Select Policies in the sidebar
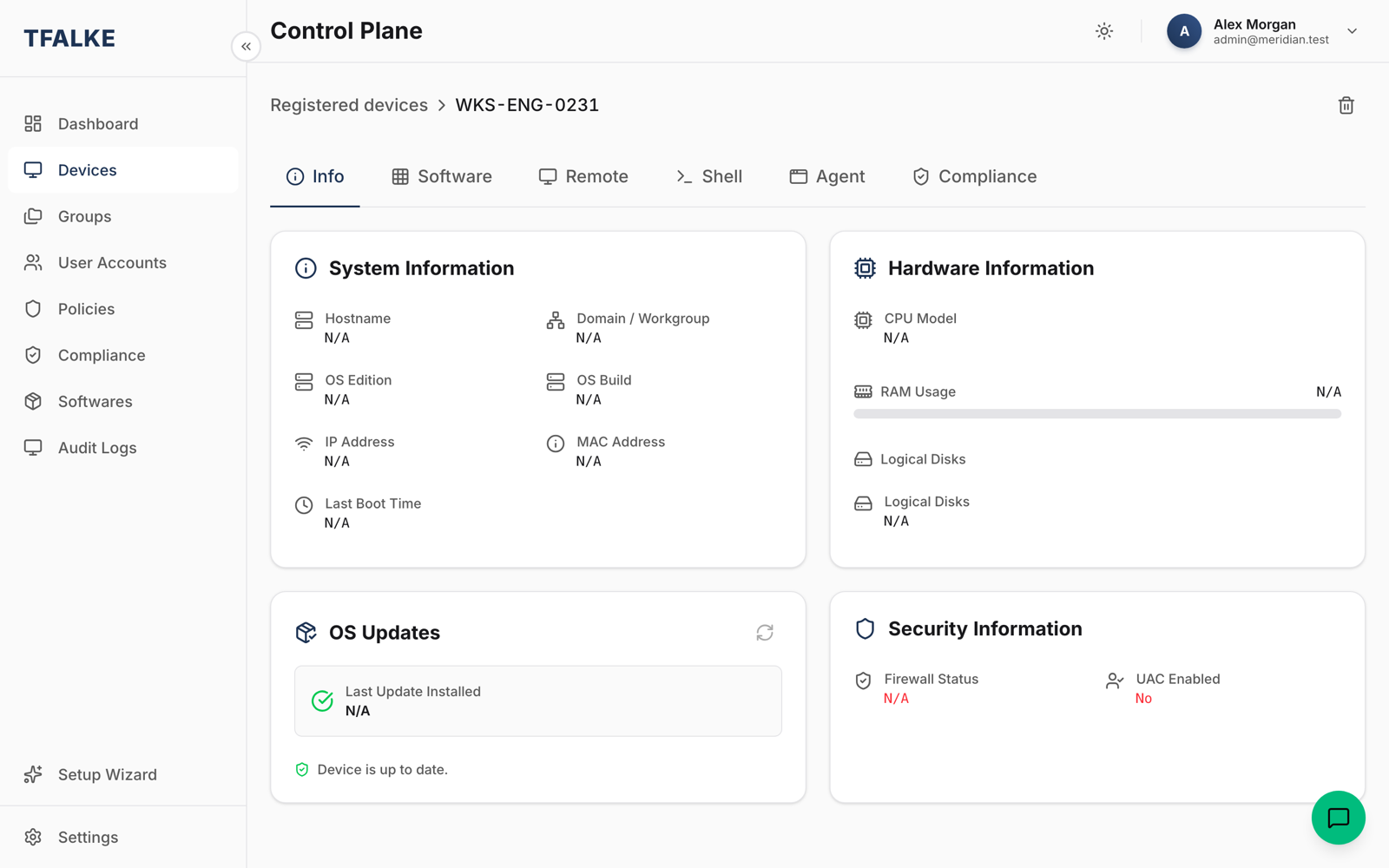Screen dimensions: 1389x868 tap(123, 309)
